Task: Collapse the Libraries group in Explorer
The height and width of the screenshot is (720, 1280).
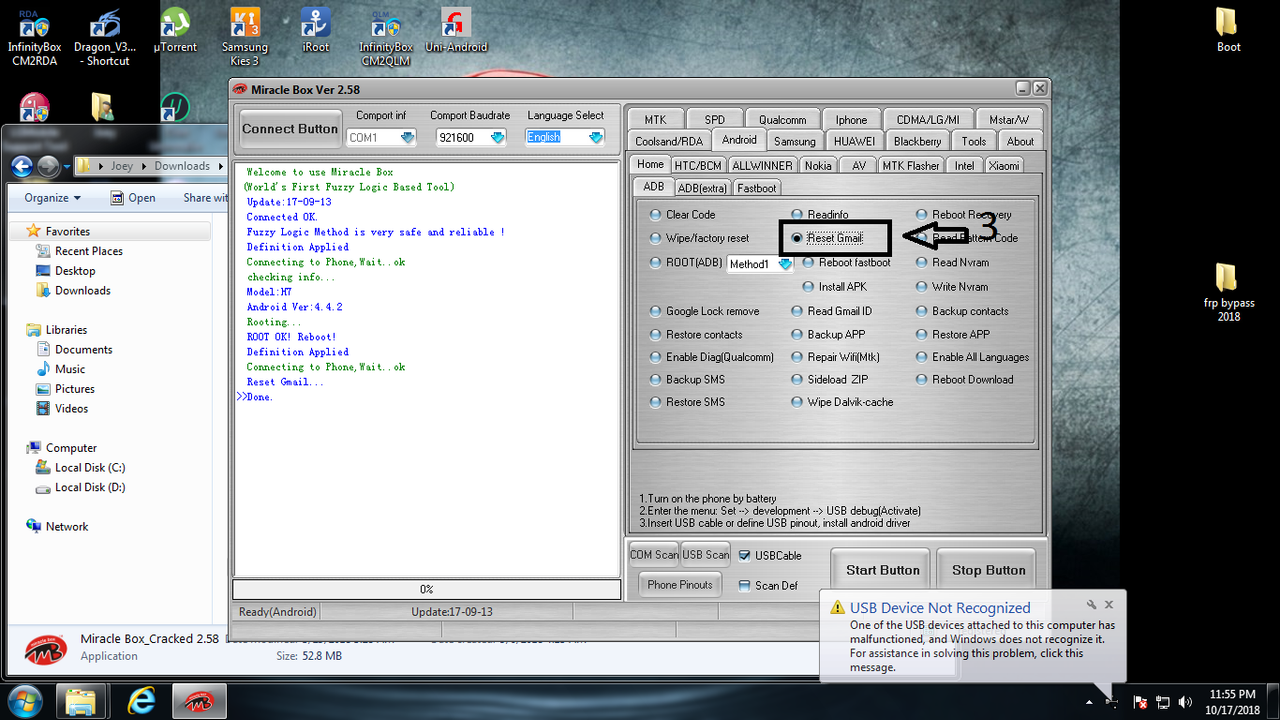Action: tap(17, 330)
